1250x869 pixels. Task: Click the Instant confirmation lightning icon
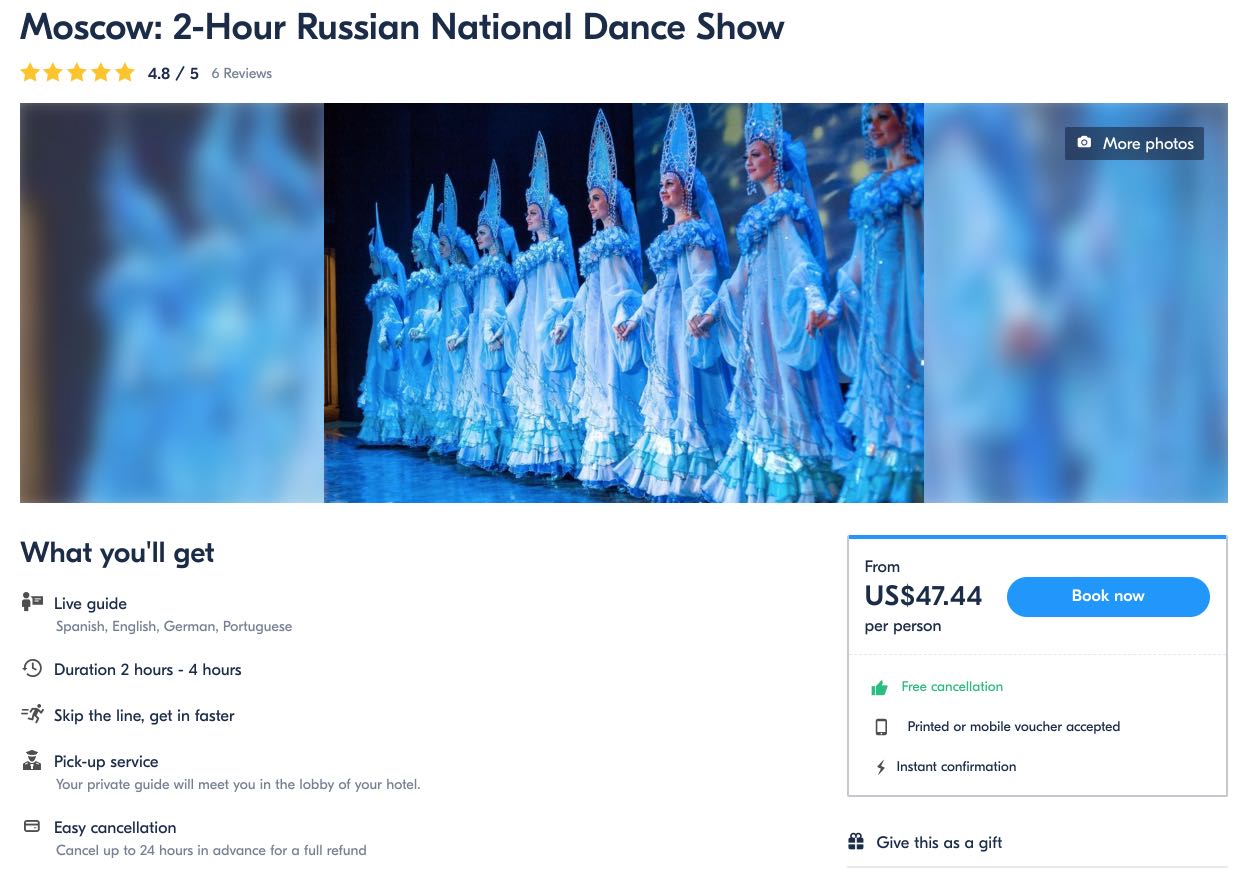[881, 767]
